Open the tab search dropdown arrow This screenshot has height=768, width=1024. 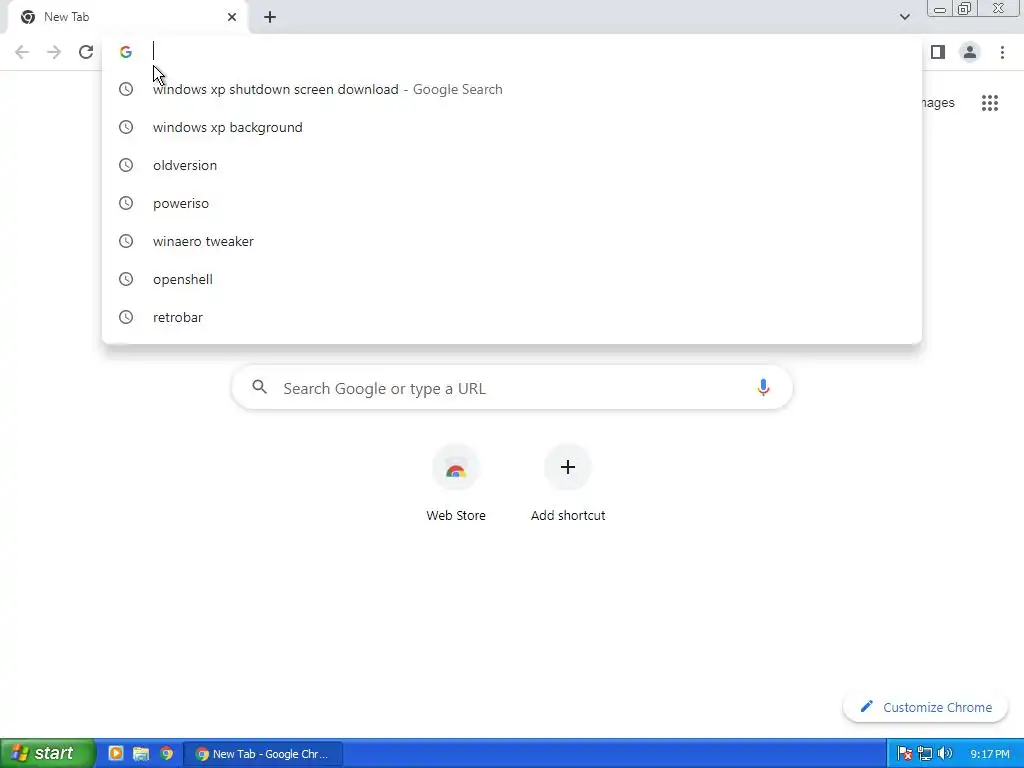click(x=904, y=17)
